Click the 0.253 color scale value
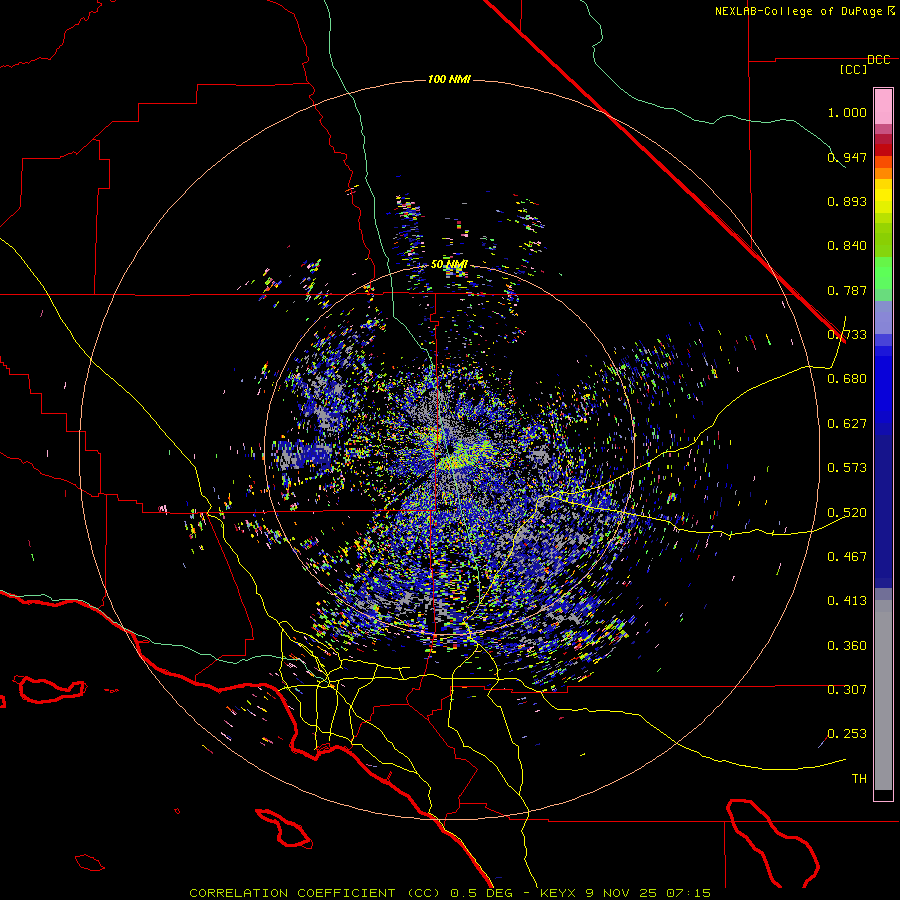 click(847, 734)
